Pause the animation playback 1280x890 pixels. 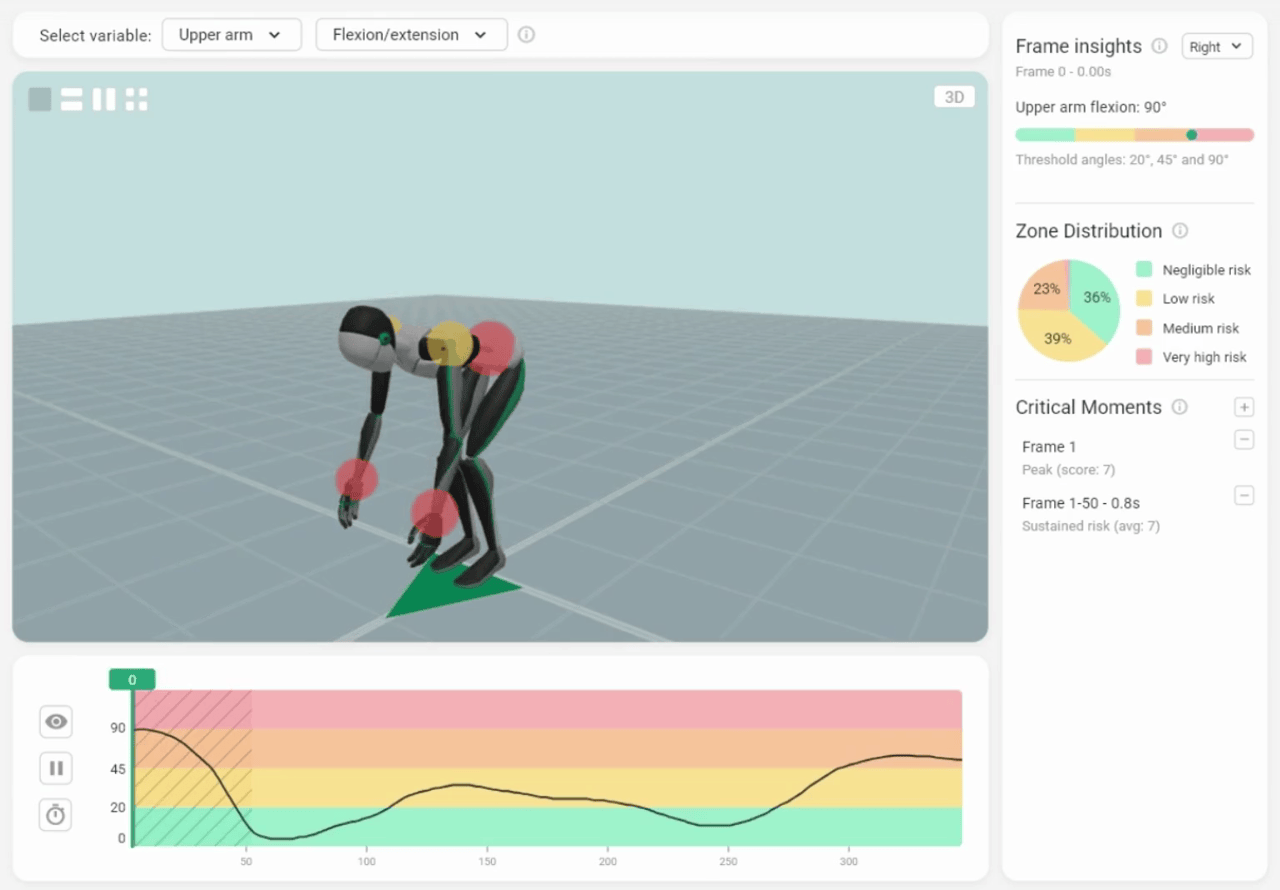pyautogui.click(x=56, y=768)
